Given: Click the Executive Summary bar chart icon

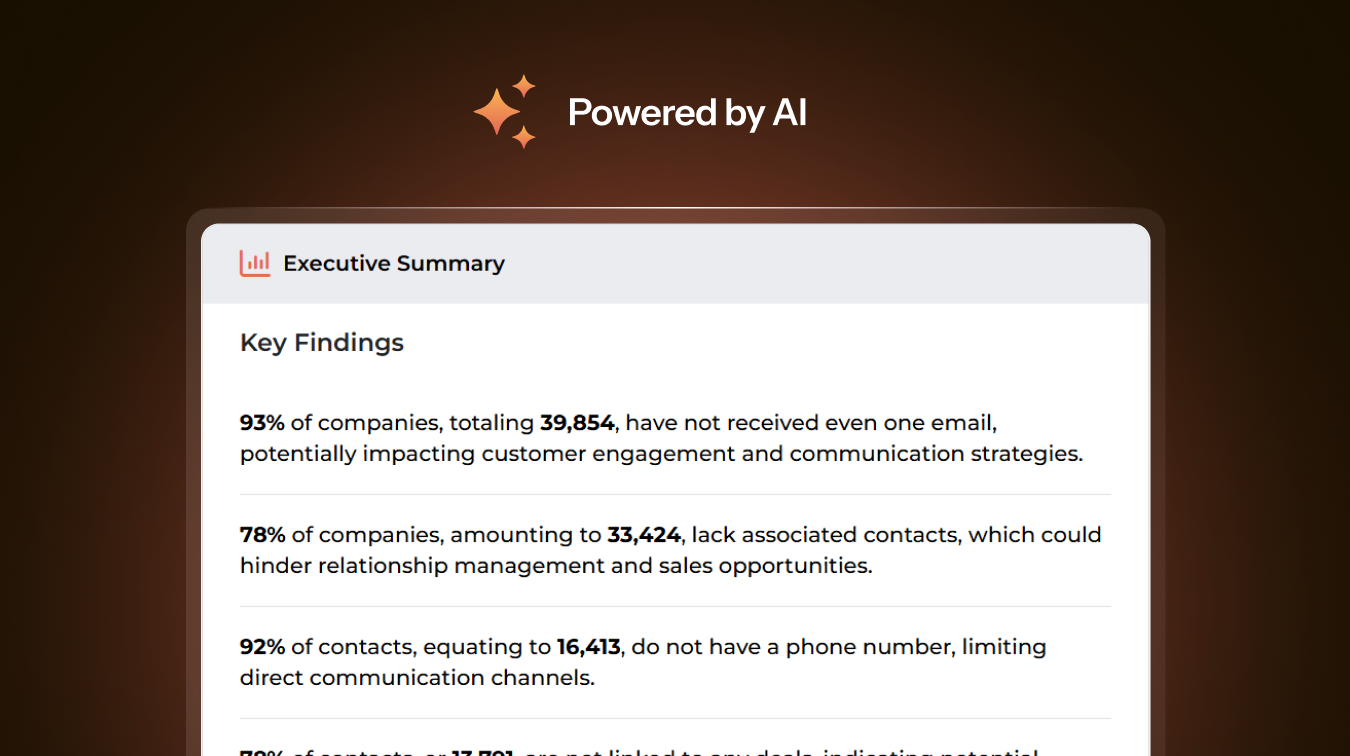Looking at the screenshot, I should 255,263.
